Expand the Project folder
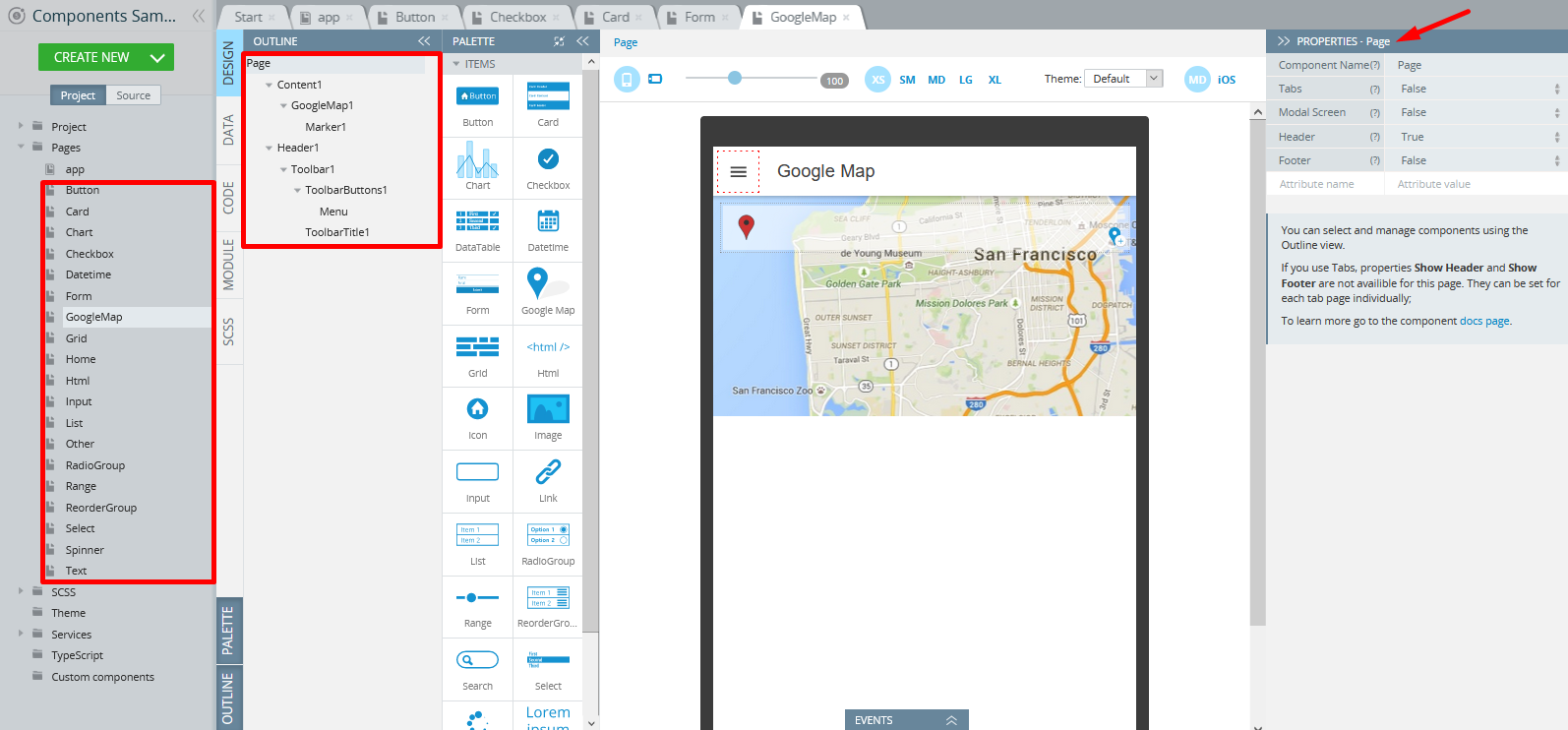The image size is (1568, 730). (x=21, y=126)
